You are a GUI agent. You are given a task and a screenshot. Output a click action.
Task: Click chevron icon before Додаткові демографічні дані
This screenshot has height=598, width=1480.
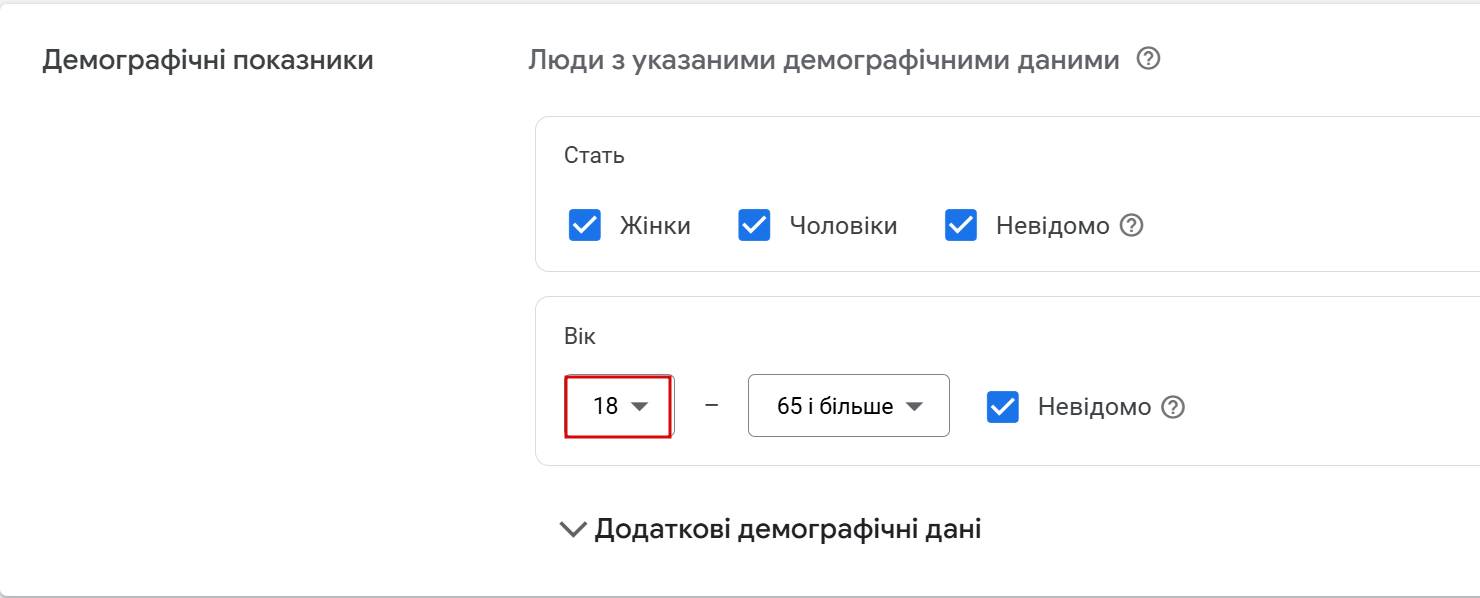[573, 529]
